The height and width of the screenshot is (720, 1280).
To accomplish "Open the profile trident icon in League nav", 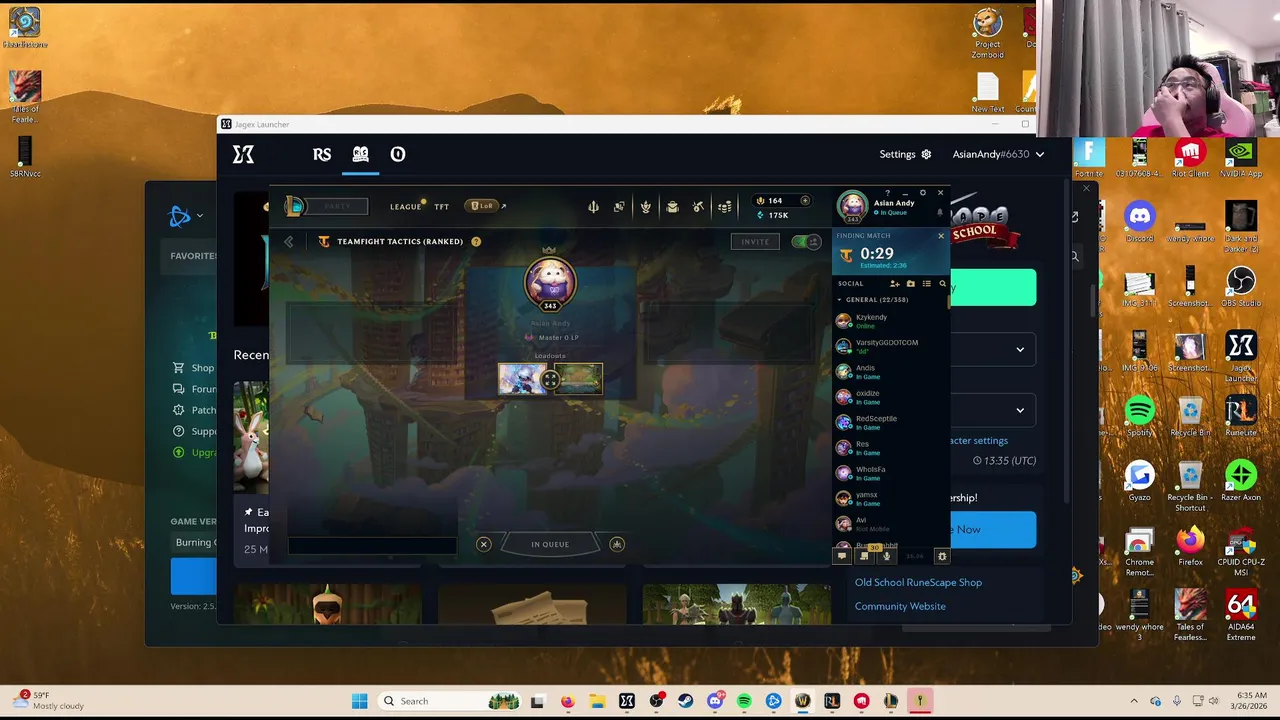I will [593, 207].
